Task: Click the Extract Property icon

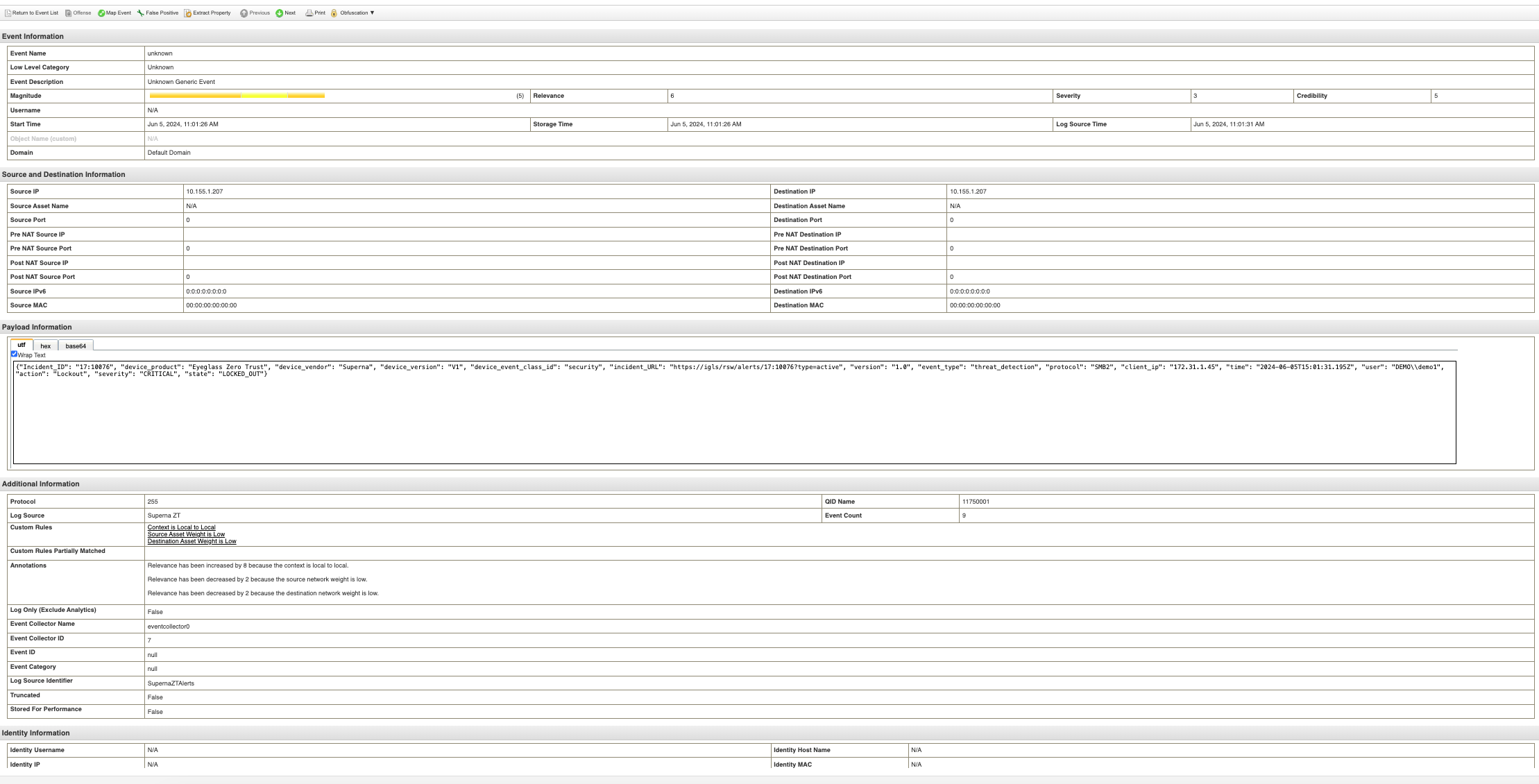Action: [x=188, y=13]
